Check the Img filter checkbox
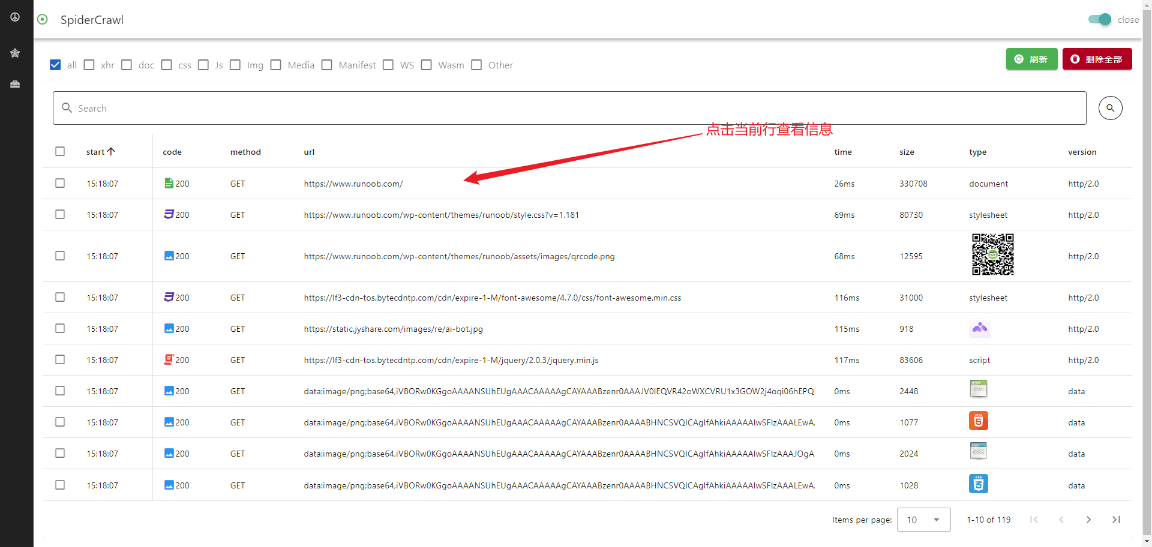1152x547 pixels. click(235, 65)
